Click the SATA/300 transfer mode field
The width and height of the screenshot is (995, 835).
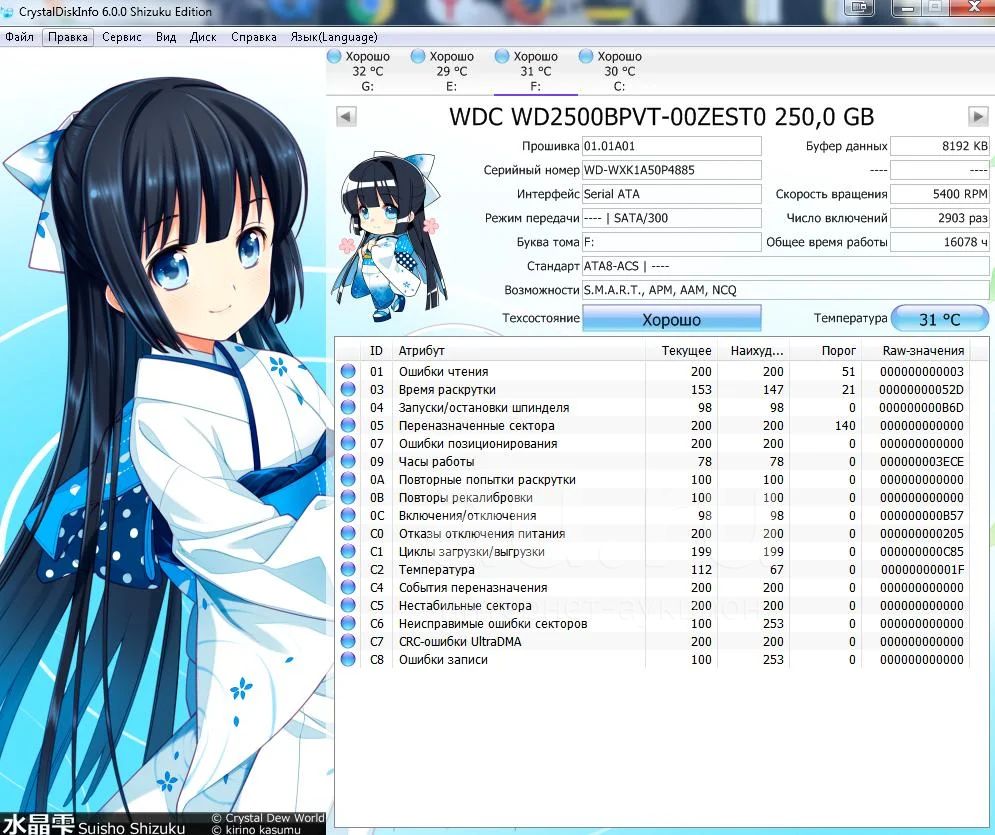click(x=671, y=218)
